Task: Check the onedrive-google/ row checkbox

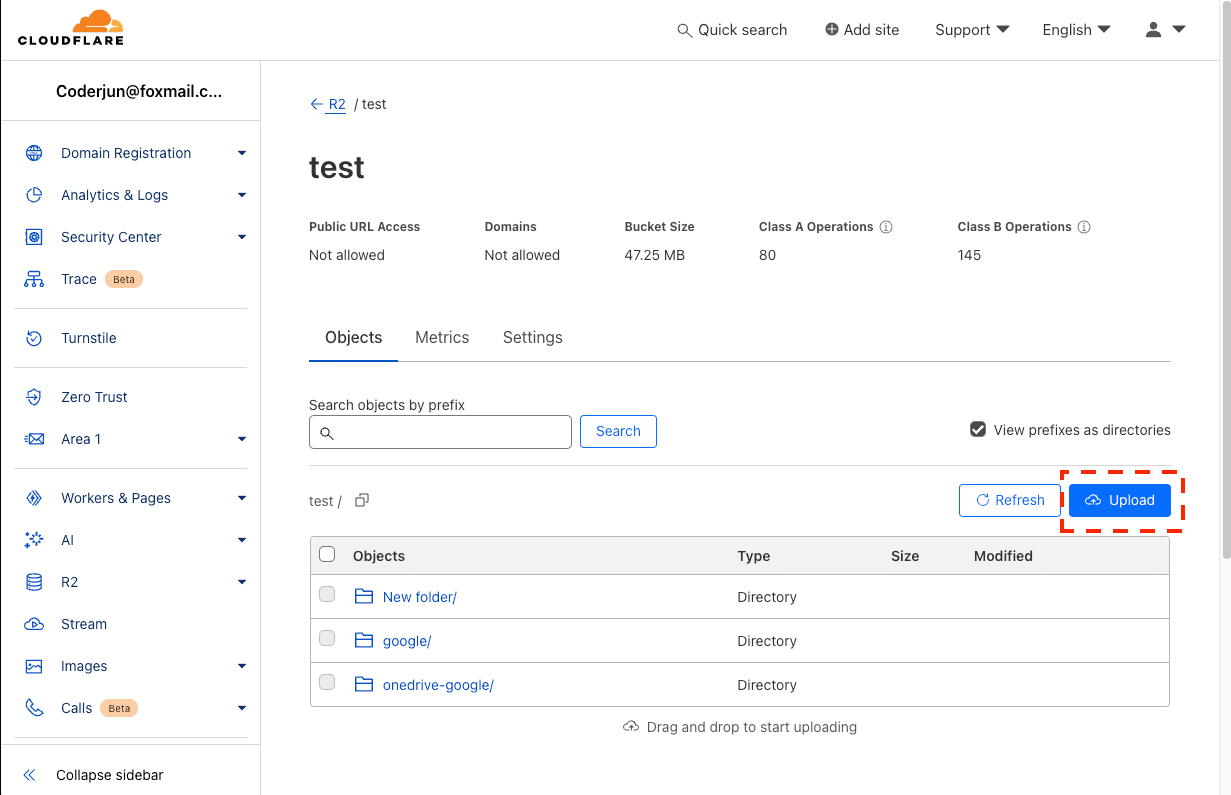Action: (x=327, y=682)
